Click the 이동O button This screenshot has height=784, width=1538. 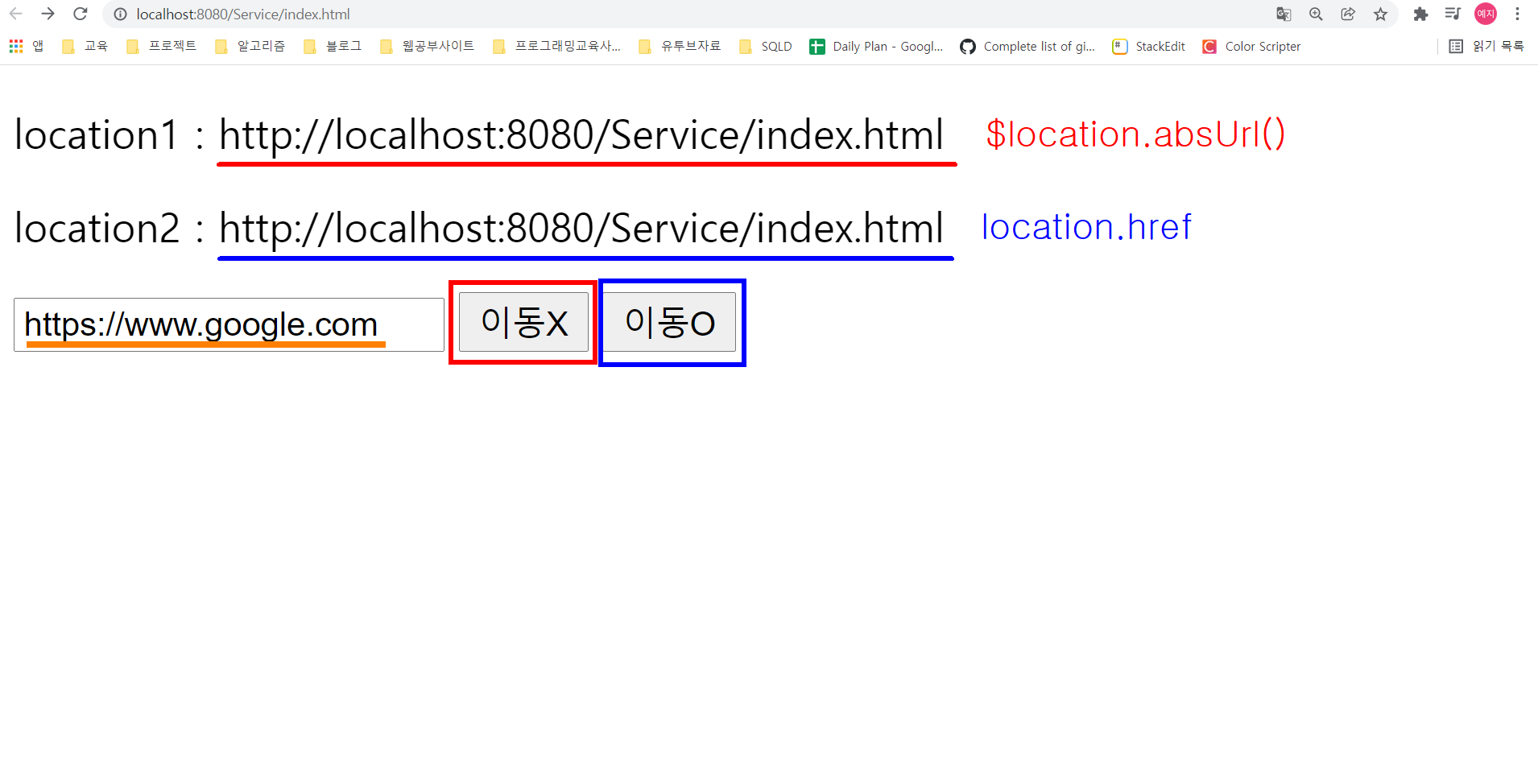[x=670, y=322]
